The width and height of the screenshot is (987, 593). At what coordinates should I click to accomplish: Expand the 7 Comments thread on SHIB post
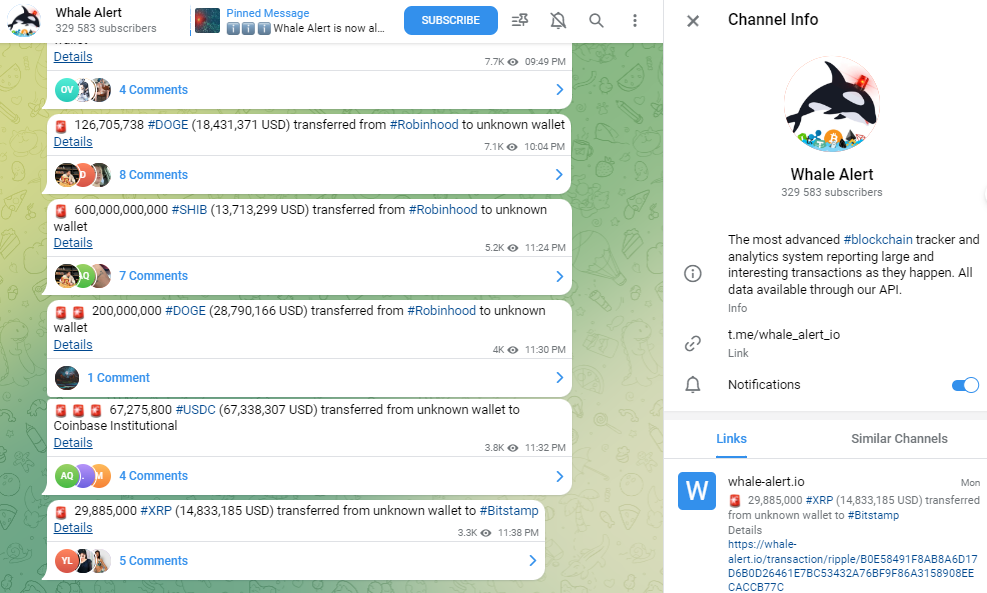(558, 276)
